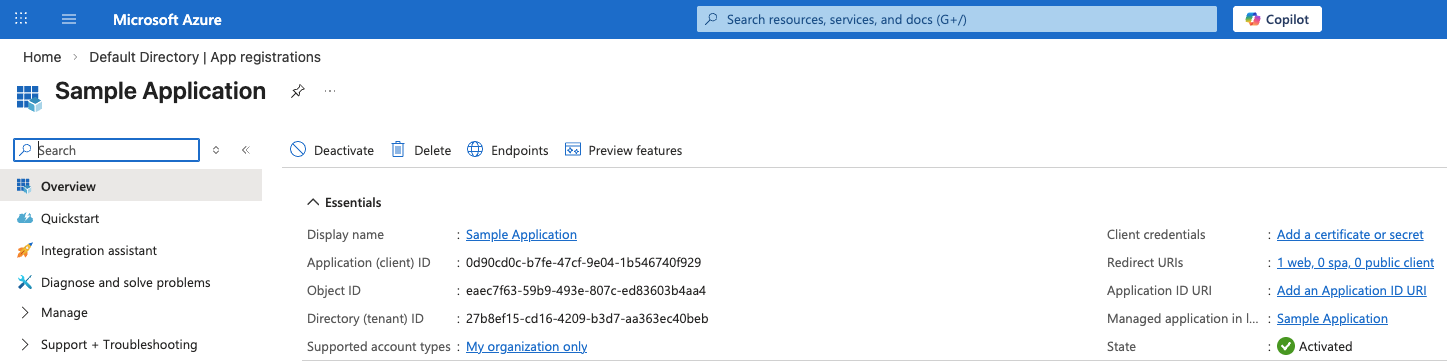
Task: Collapse the Essentials section
Action: [345, 202]
